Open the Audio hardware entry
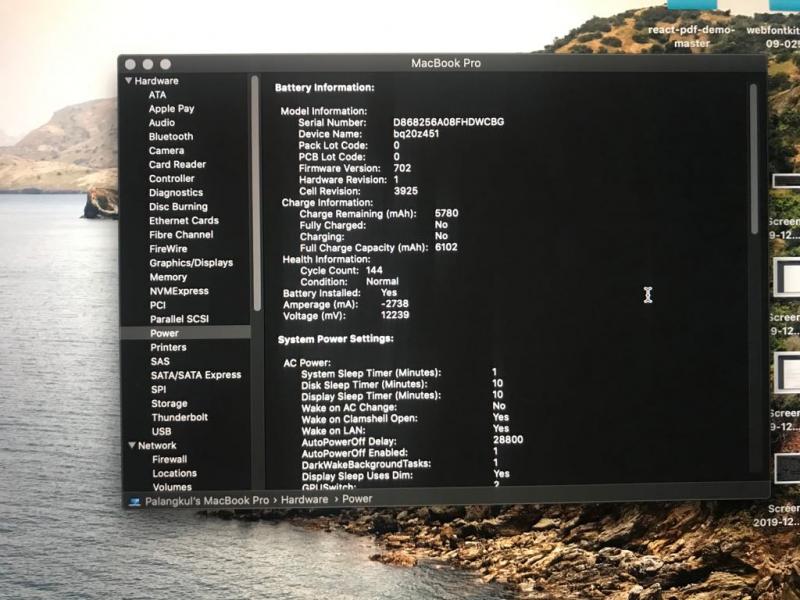 click(x=162, y=122)
